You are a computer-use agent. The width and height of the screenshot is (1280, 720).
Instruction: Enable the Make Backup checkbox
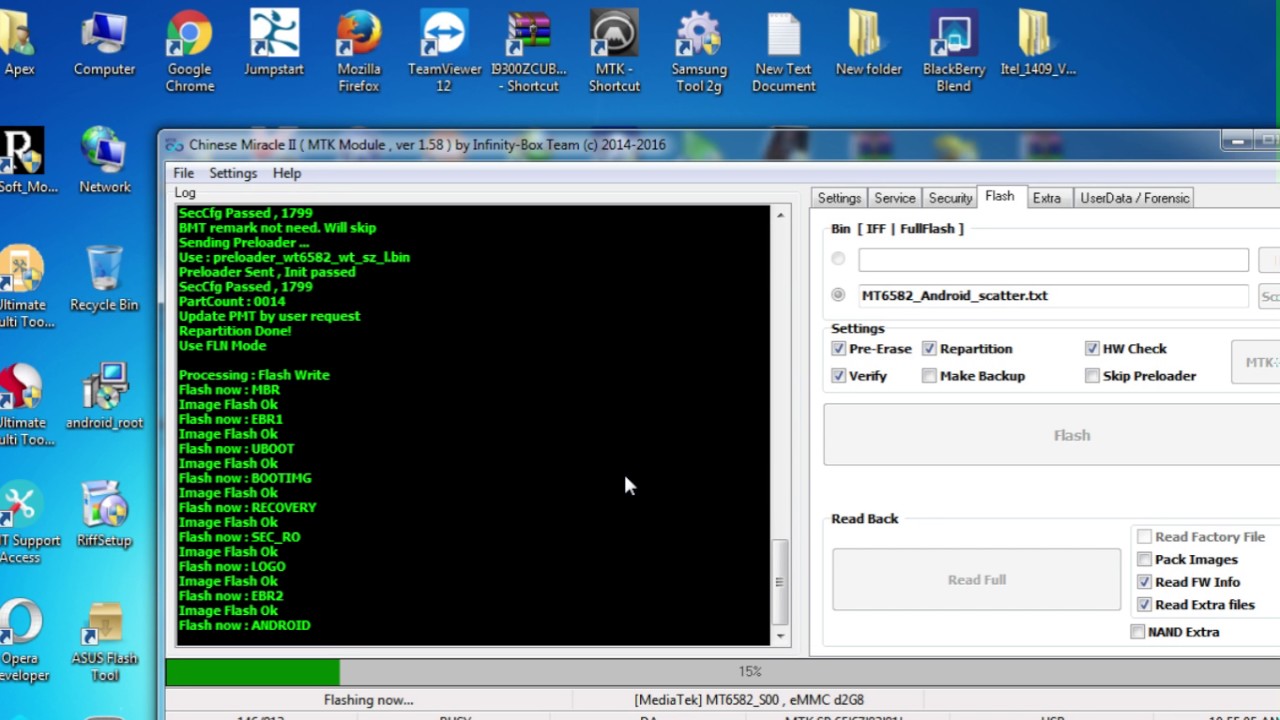click(929, 376)
